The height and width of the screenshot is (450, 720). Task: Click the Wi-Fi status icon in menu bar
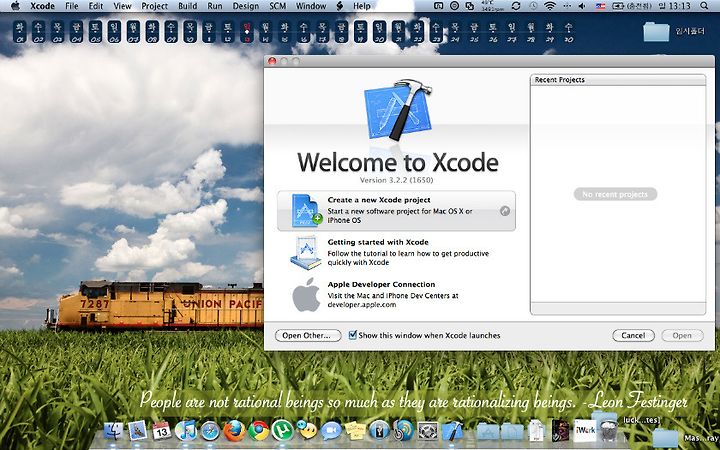coord(550,6)
